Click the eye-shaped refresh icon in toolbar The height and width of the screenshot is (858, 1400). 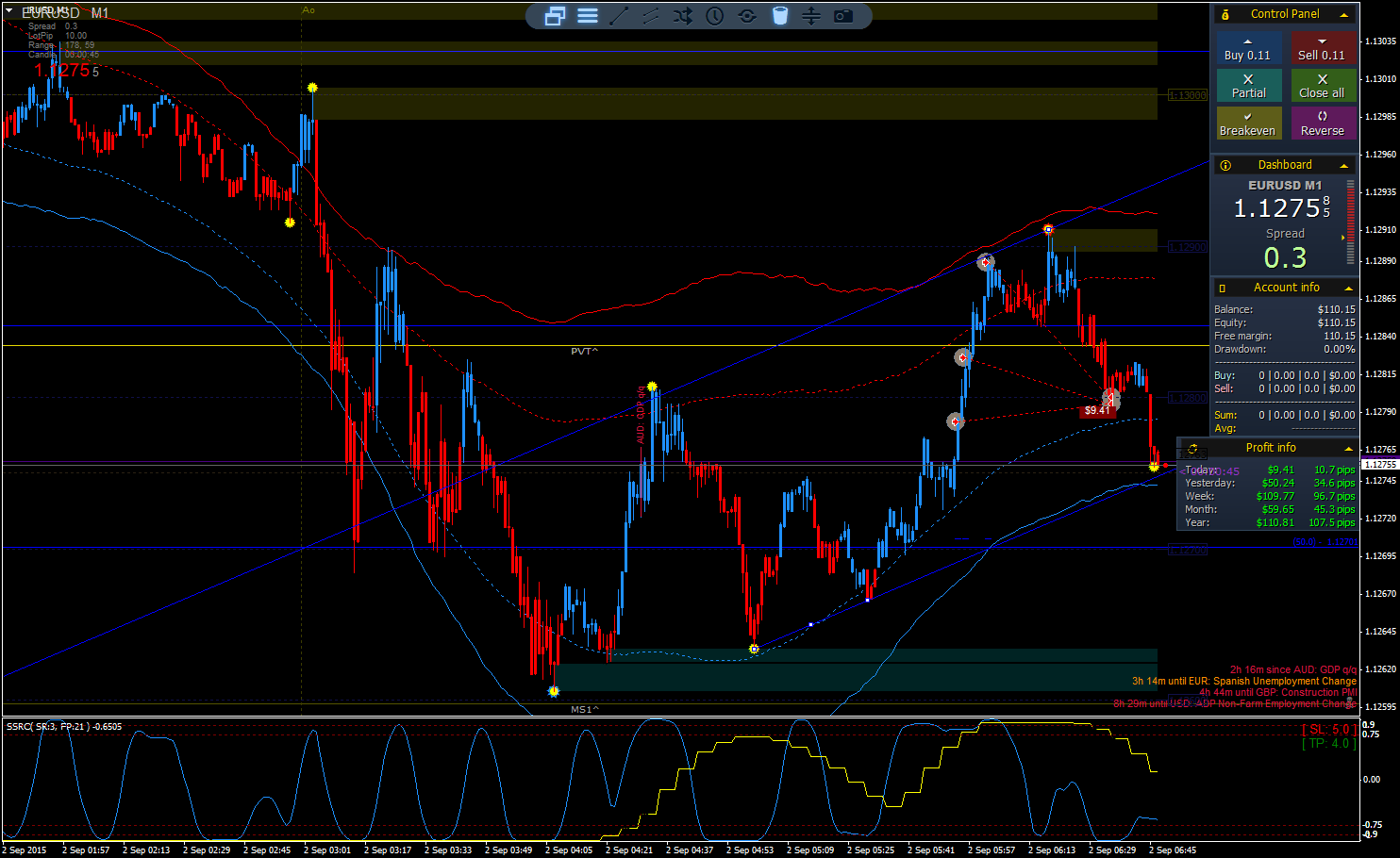coord(747,16)
